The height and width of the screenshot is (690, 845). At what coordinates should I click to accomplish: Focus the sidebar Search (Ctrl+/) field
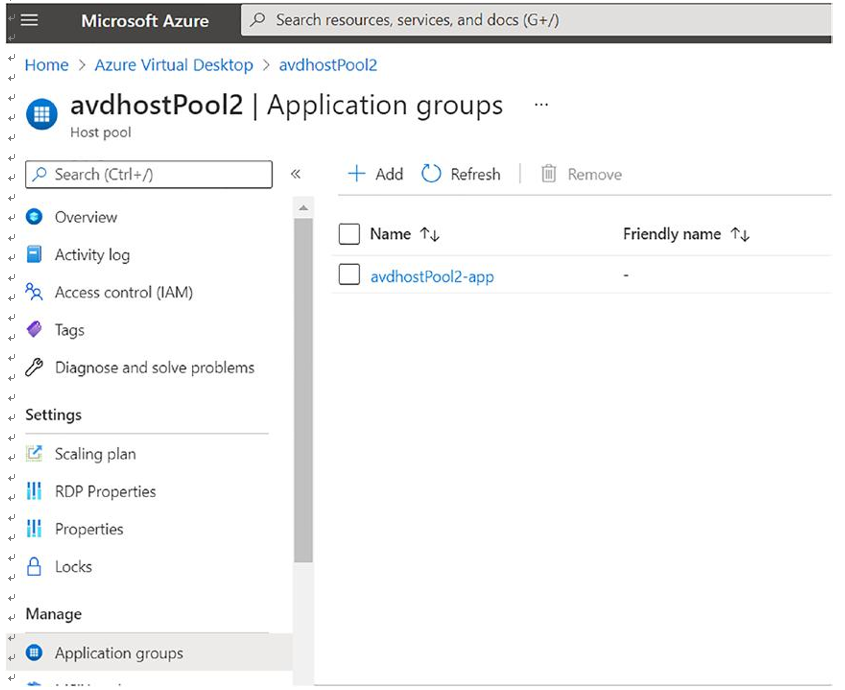pos(149,174)
